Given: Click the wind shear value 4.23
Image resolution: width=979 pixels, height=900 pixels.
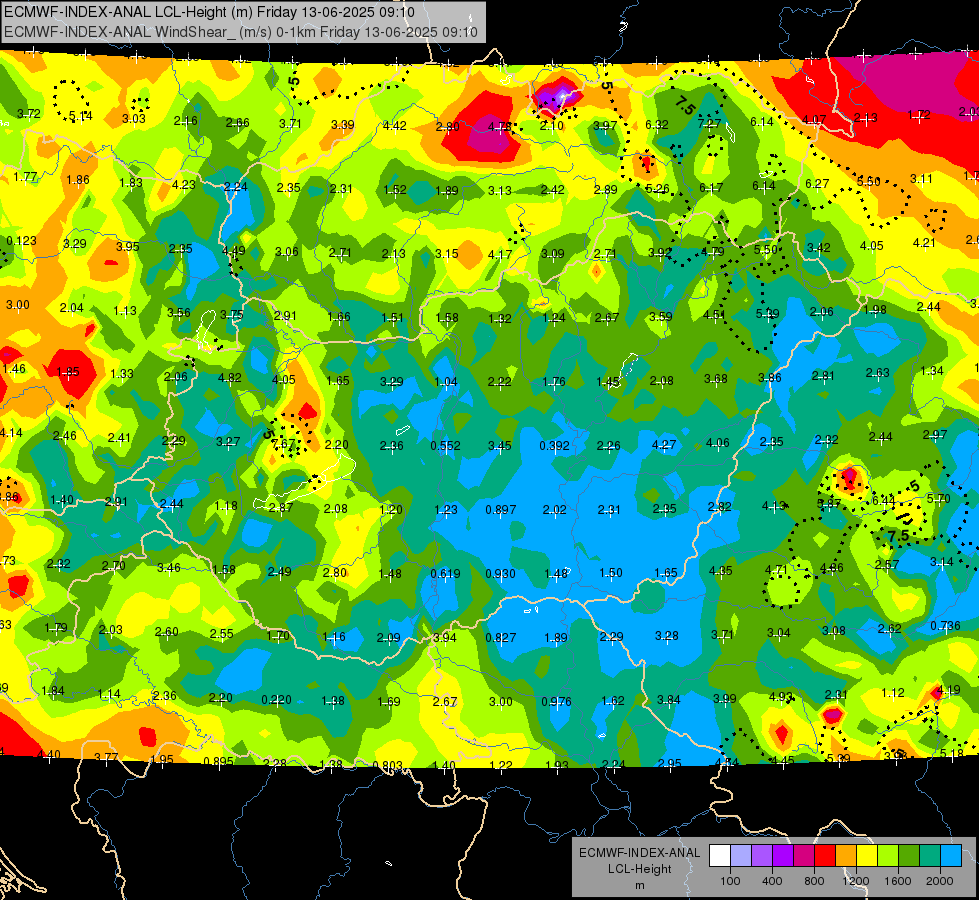Looking at the screenshot, I should (x=184, y=184).
